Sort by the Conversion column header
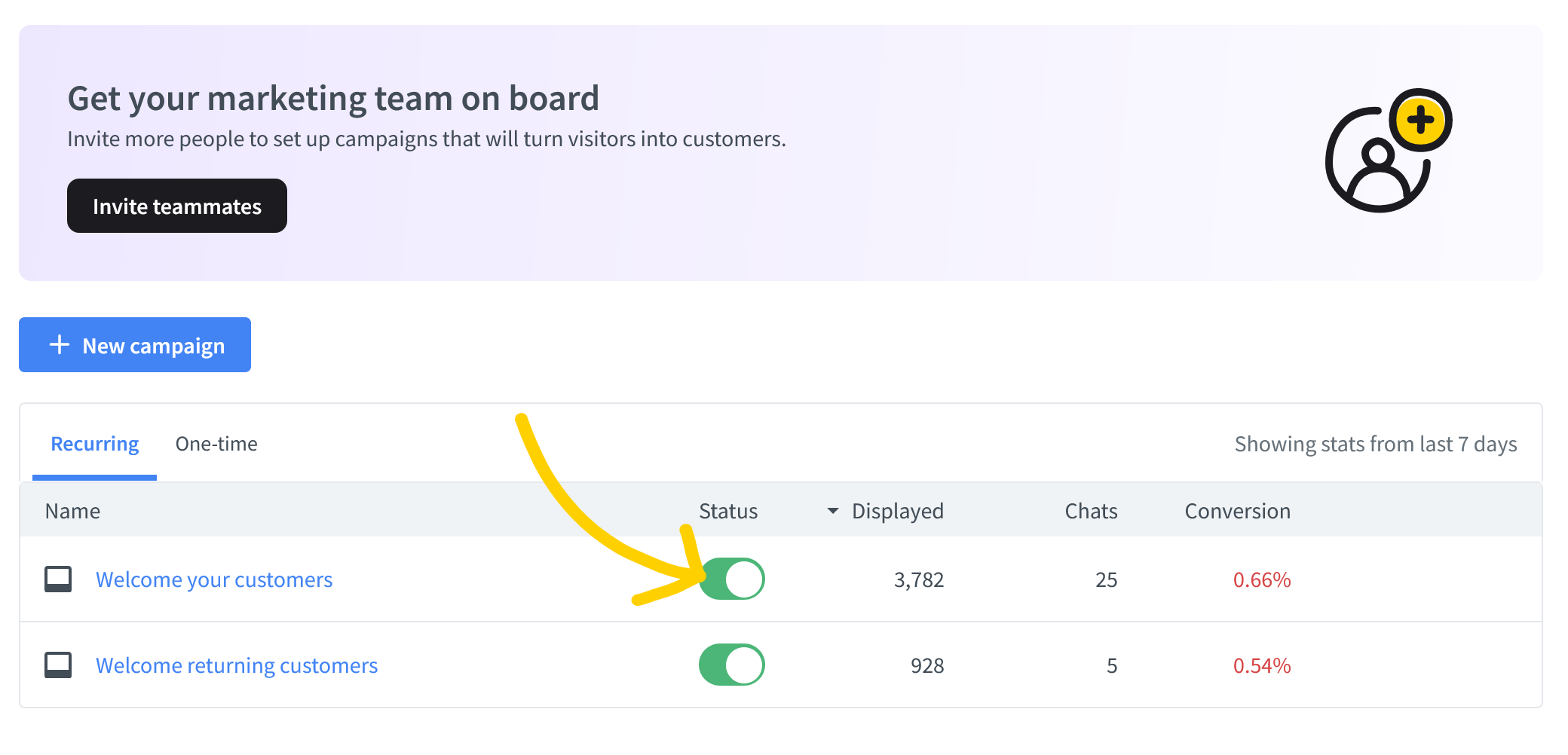Screen dimensions: 1568x755 point(1237,511)
